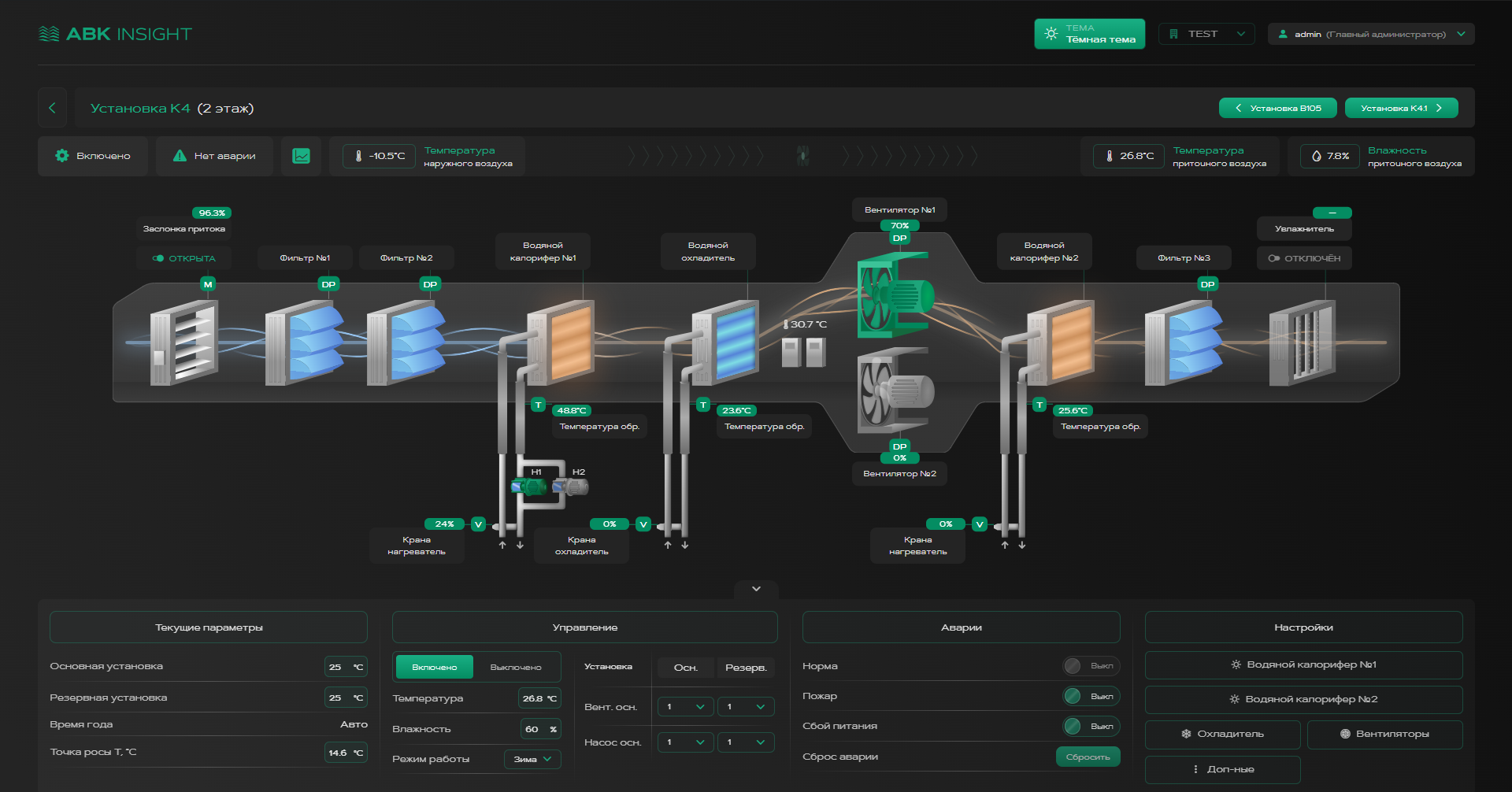Click the green H1 pump icon

coord(530,487)
